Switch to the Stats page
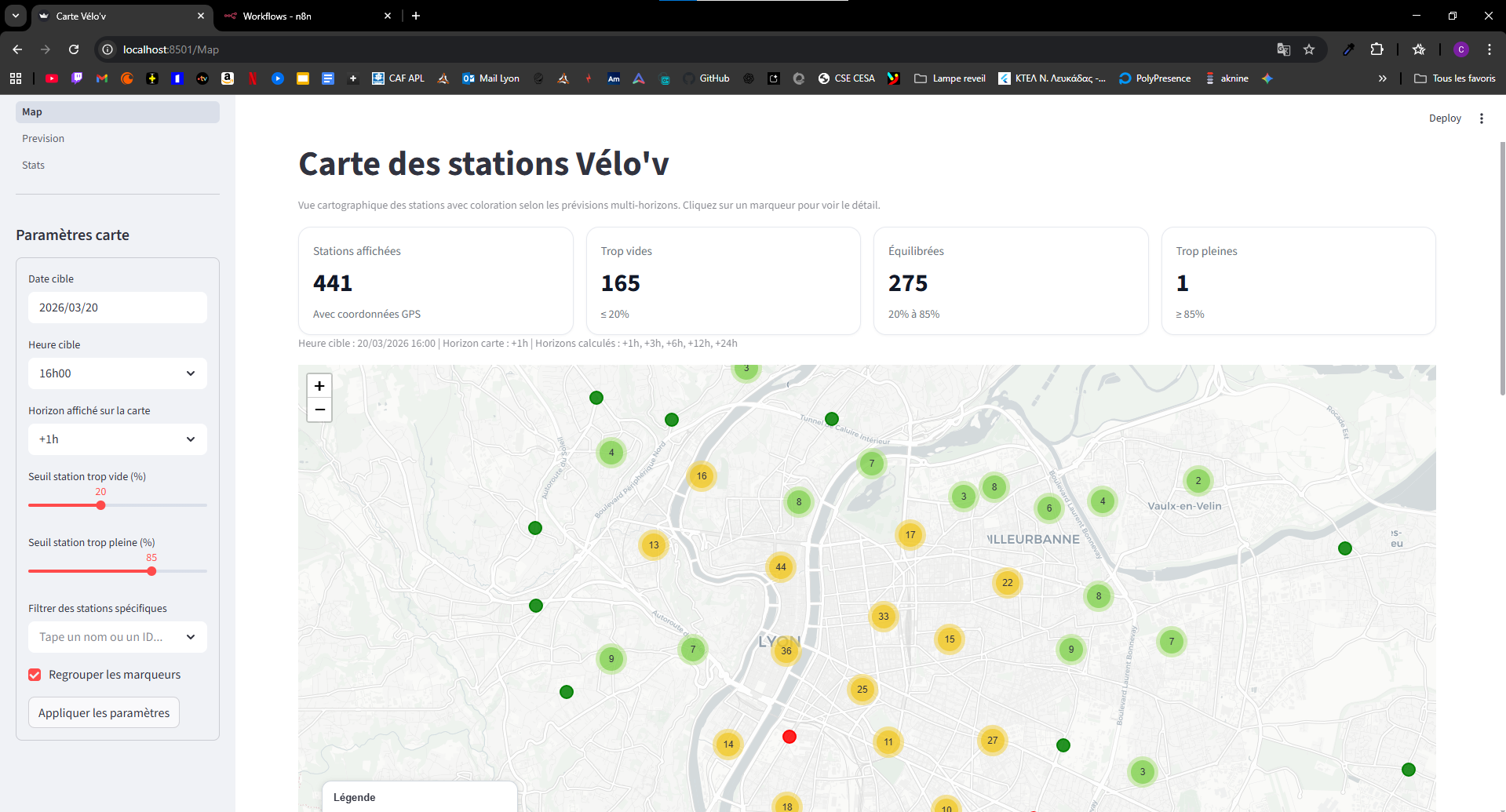Viewport: 1506px width, 812px height. coord(33,165)
